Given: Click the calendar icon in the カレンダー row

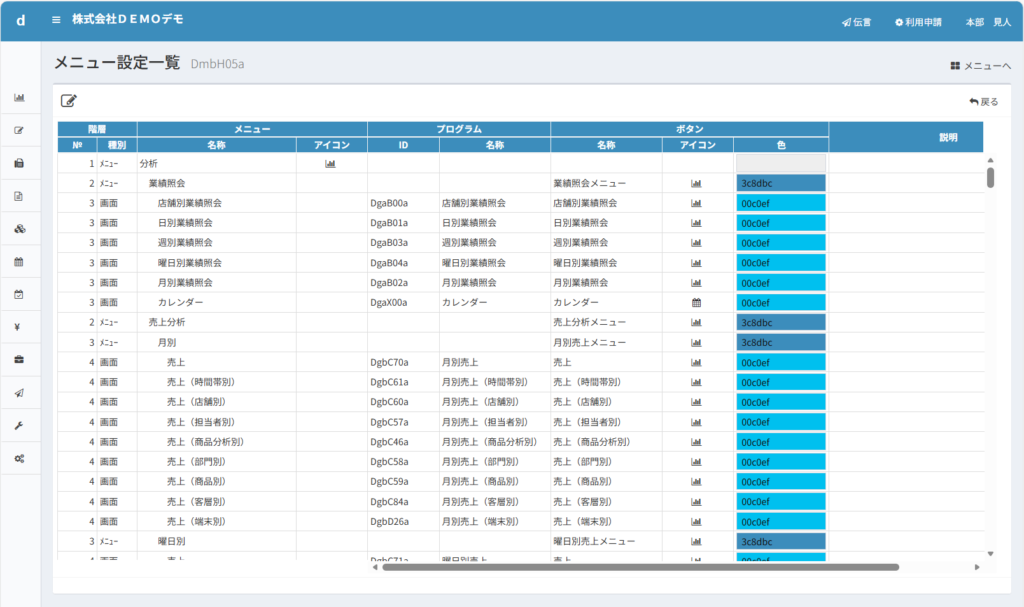Looking at the screenshot, I should click(696, 302).
